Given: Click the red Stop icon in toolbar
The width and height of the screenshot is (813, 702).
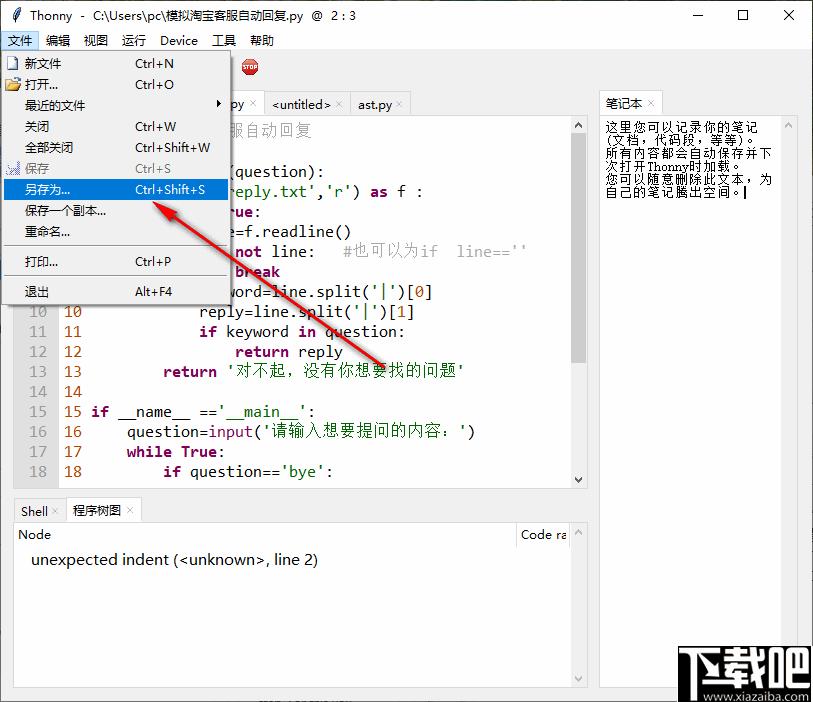Looking at the screenshot, I should 250,66.
